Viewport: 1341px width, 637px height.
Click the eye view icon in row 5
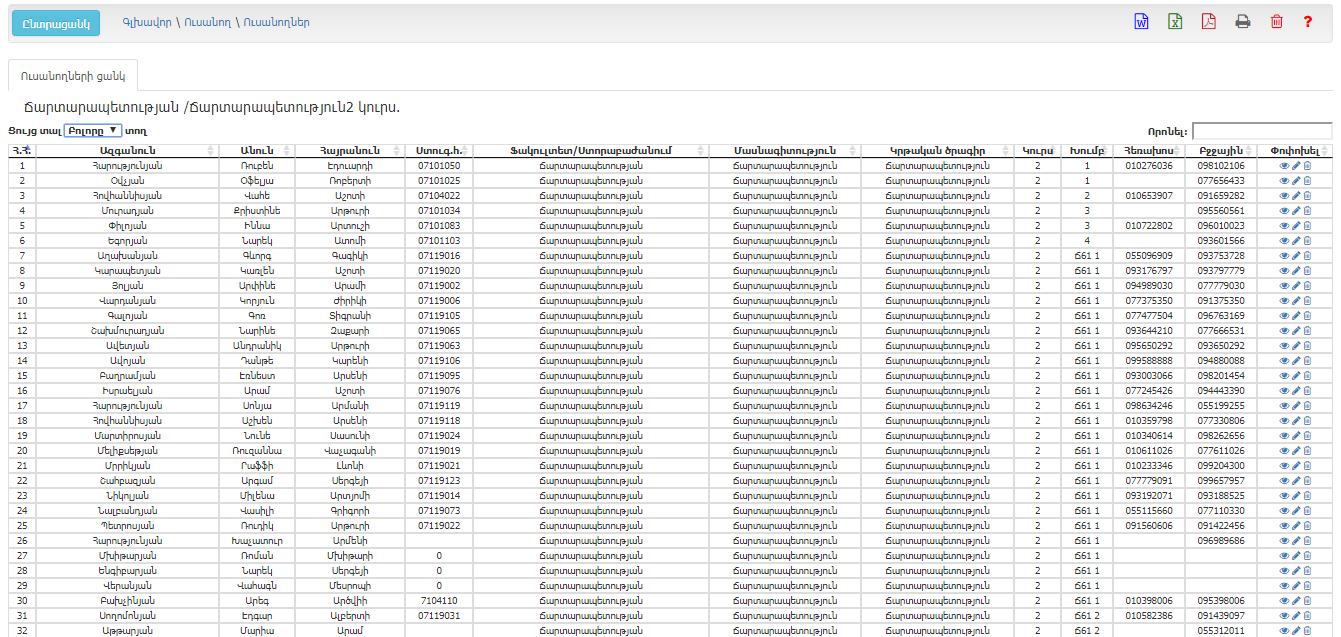pyautogui.click(x=1285, y=226)
